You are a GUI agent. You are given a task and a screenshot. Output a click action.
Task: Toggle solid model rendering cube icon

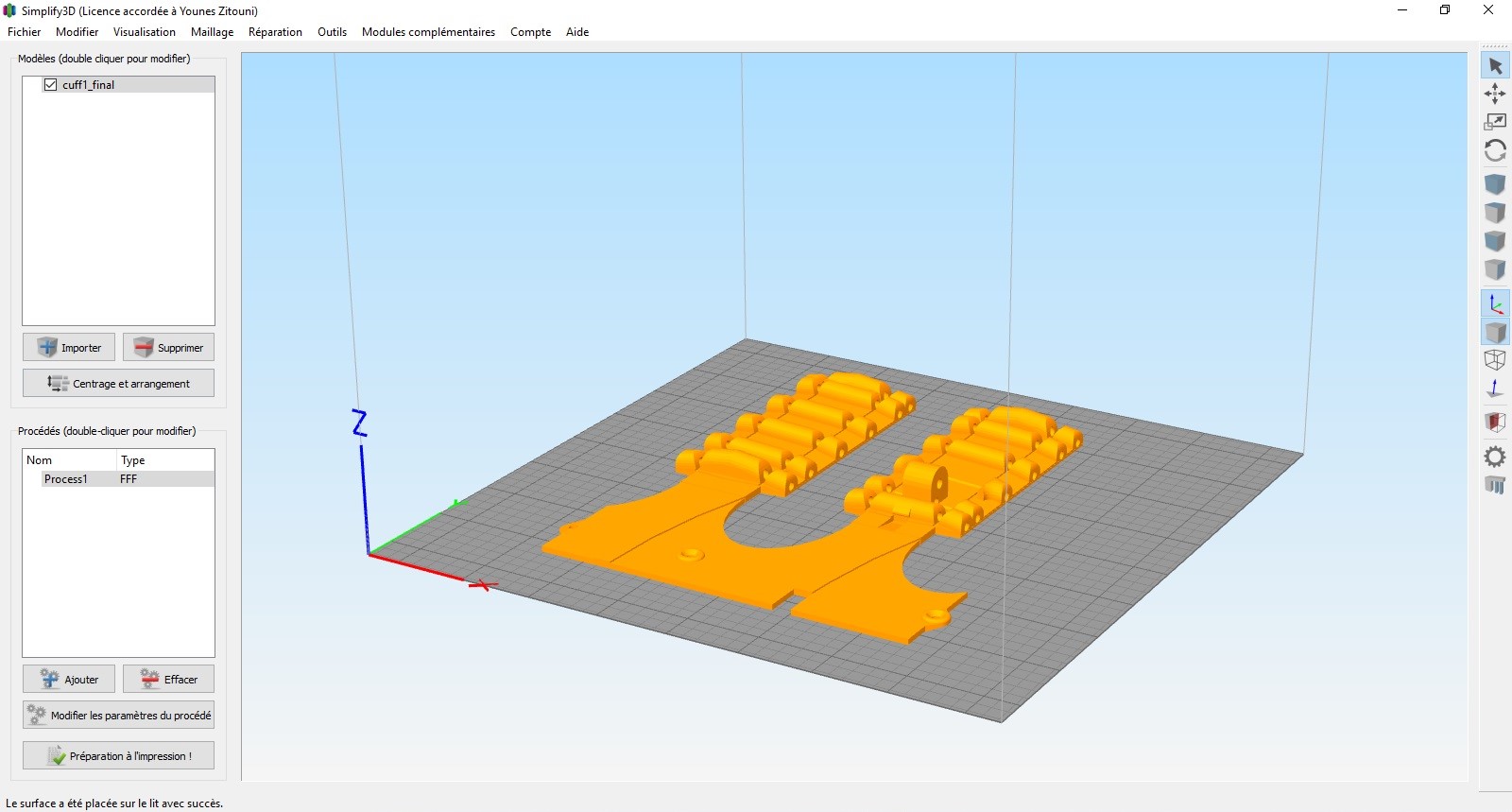click(1495, 332)
